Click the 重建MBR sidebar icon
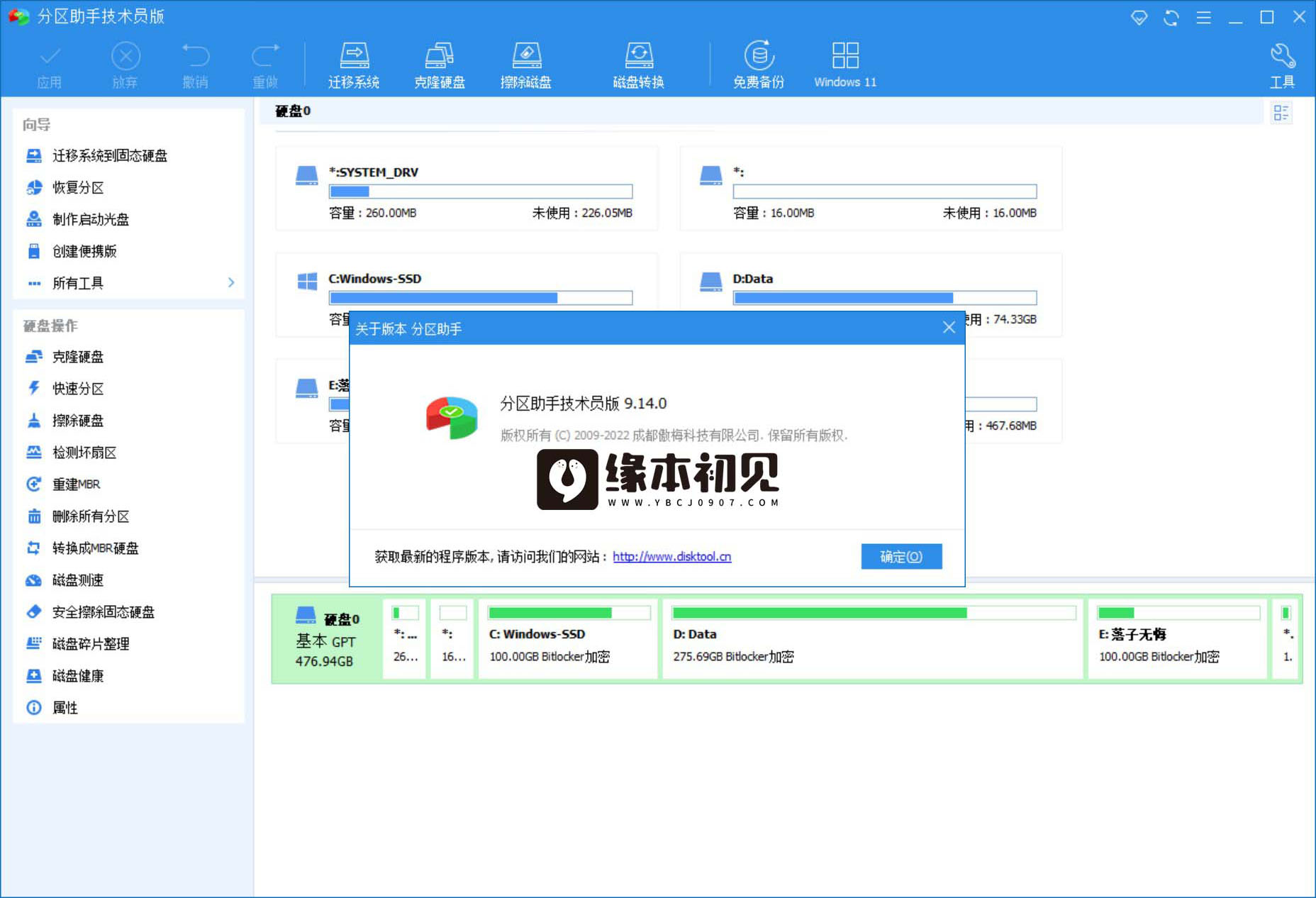The image size is (1316, 898). click(33, 484)
